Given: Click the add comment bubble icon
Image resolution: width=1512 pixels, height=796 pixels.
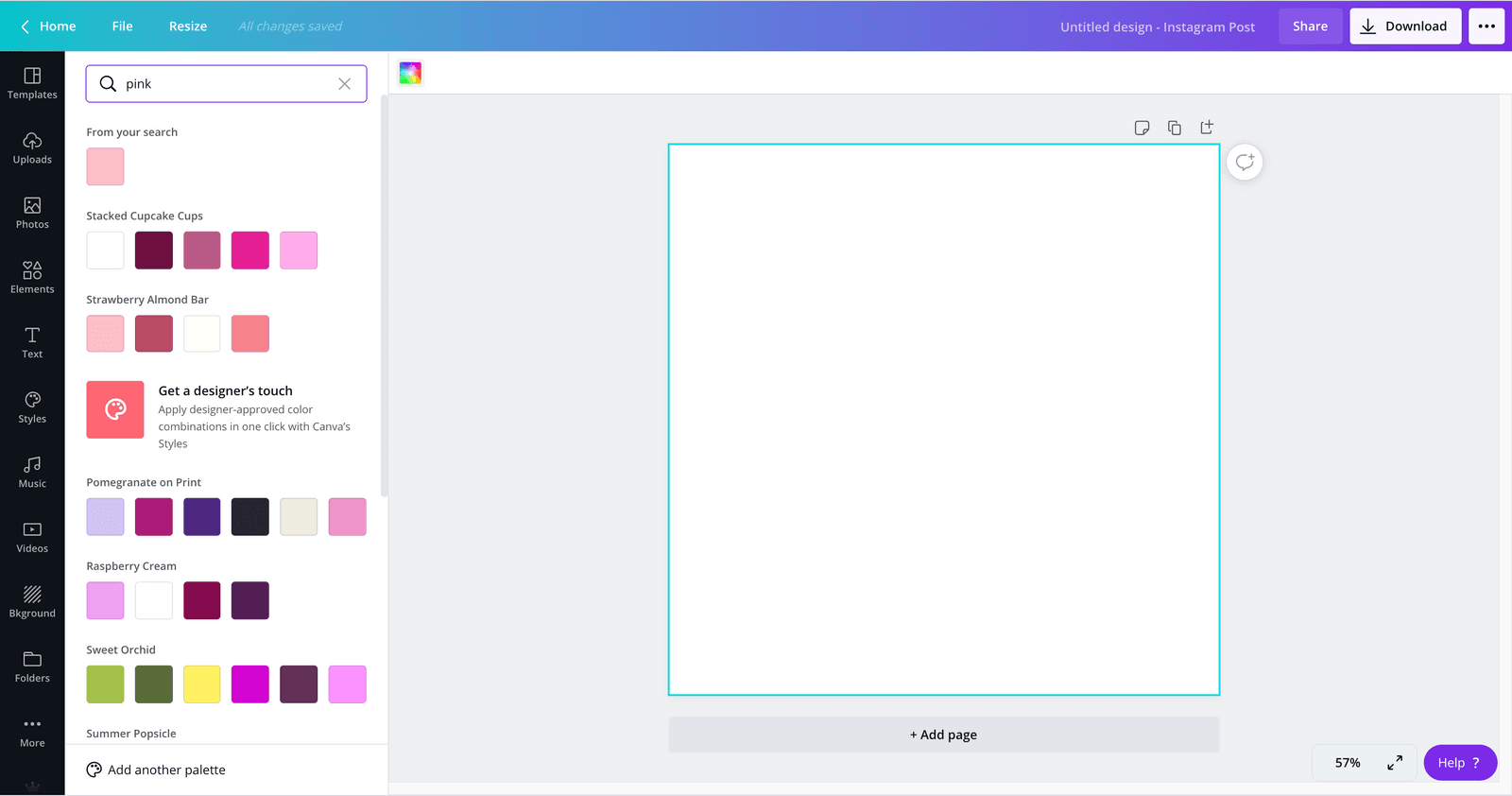Looking at the screenshot, I should click(1245, 163).
